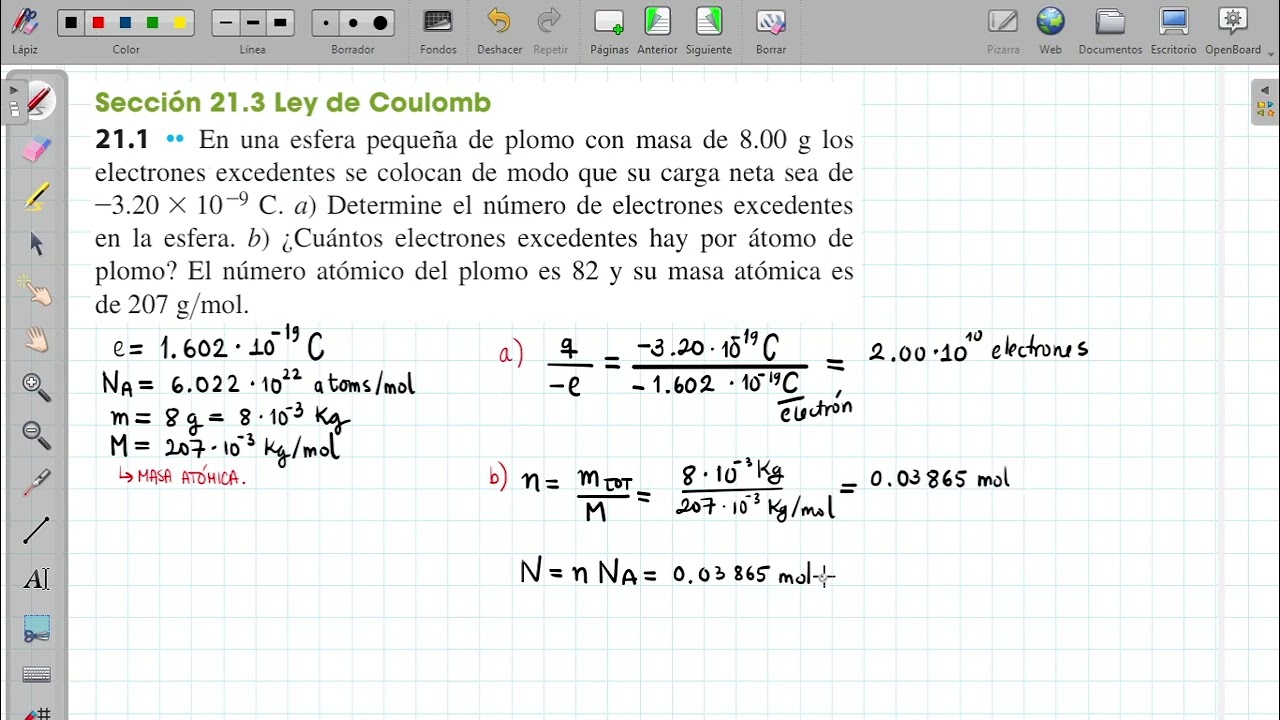Add a new page with Páginas

coord(609,30)
